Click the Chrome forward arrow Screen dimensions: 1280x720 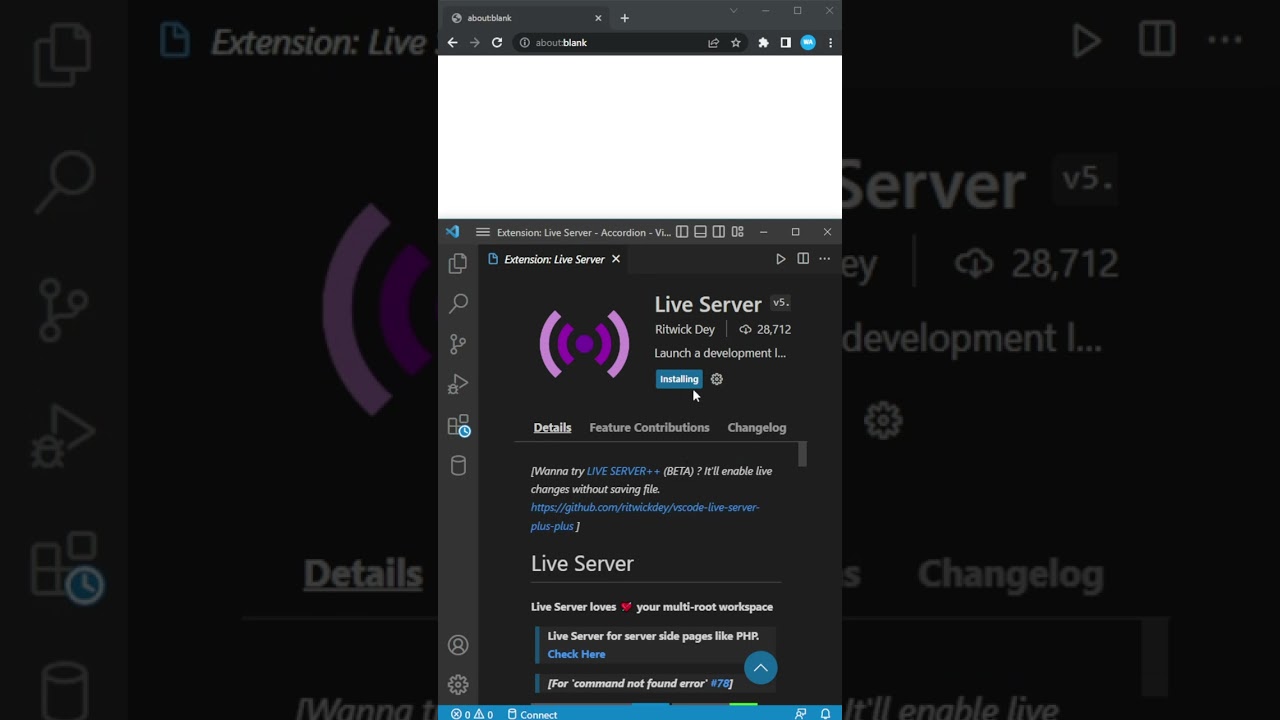coord(474,43)
